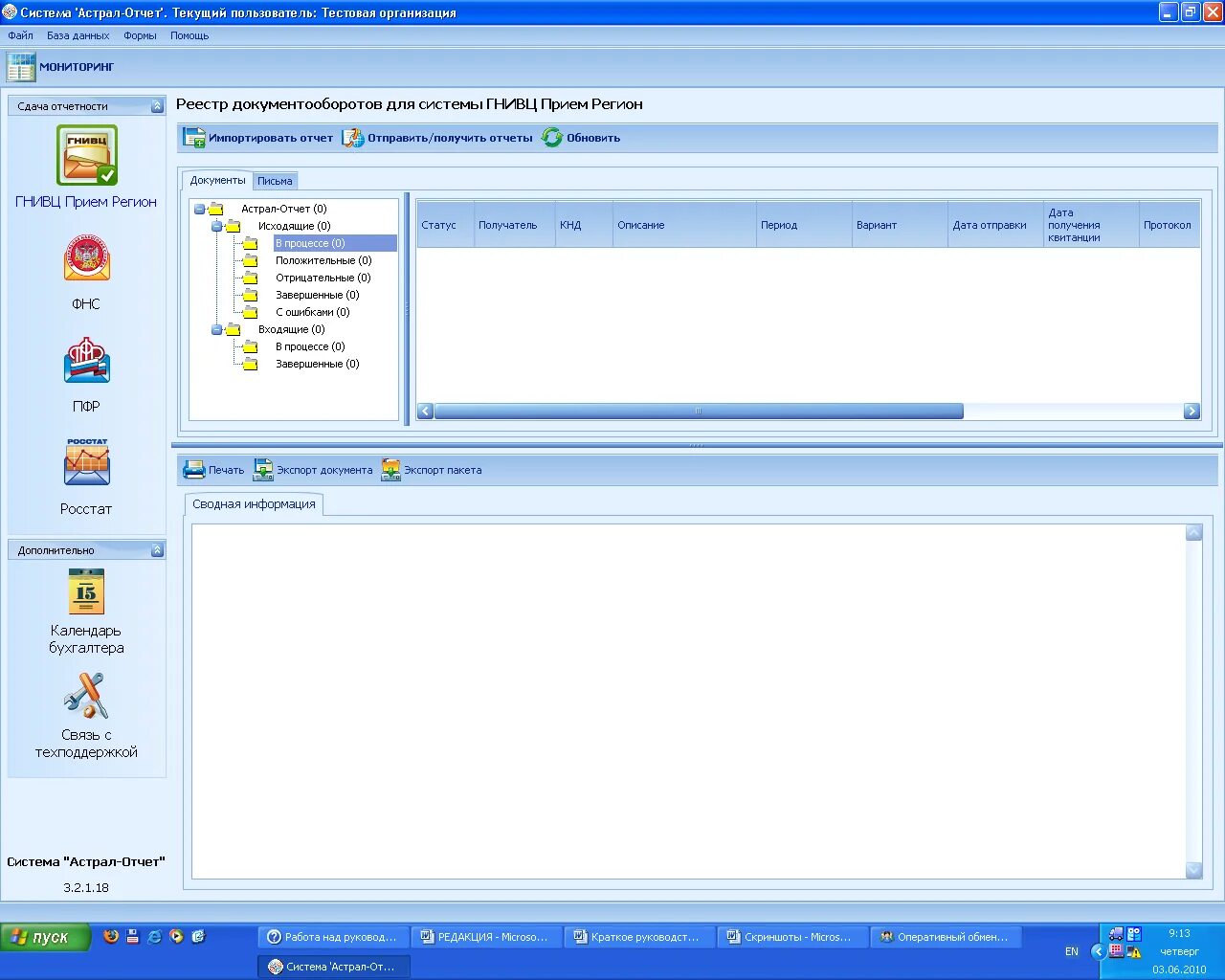Click the Экспорт документа icon

click(x=263, y=470)
